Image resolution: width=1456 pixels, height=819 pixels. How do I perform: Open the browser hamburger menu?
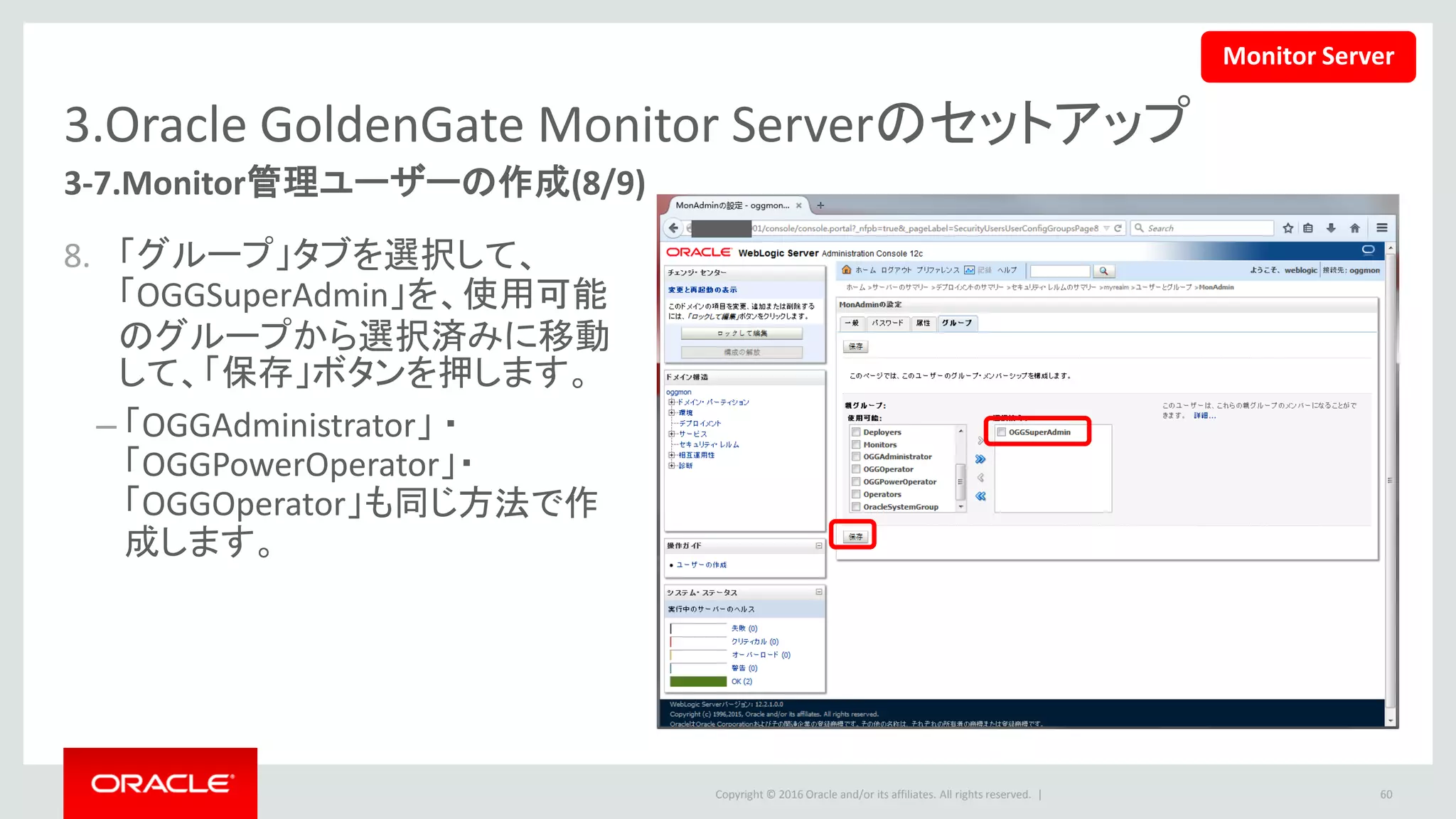coord(1381,228)
